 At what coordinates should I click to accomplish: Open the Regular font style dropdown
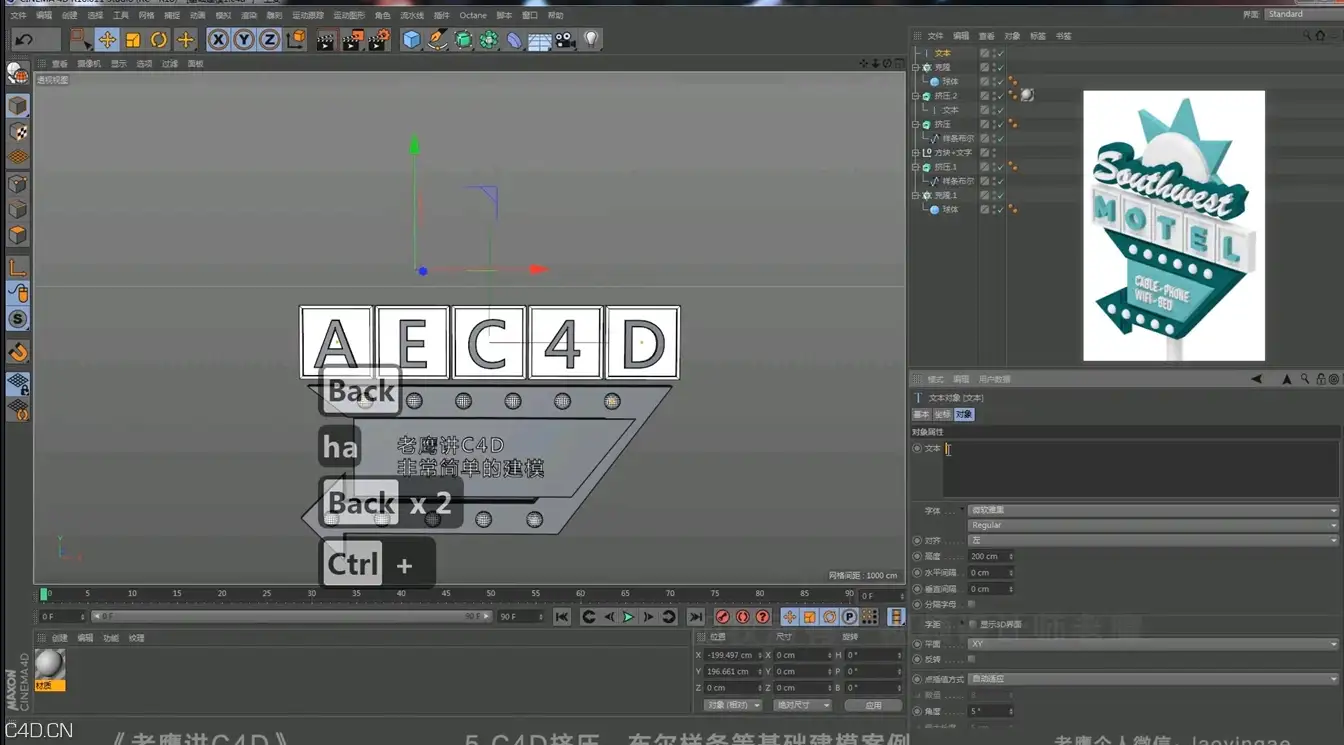(x=1152, y=525)
